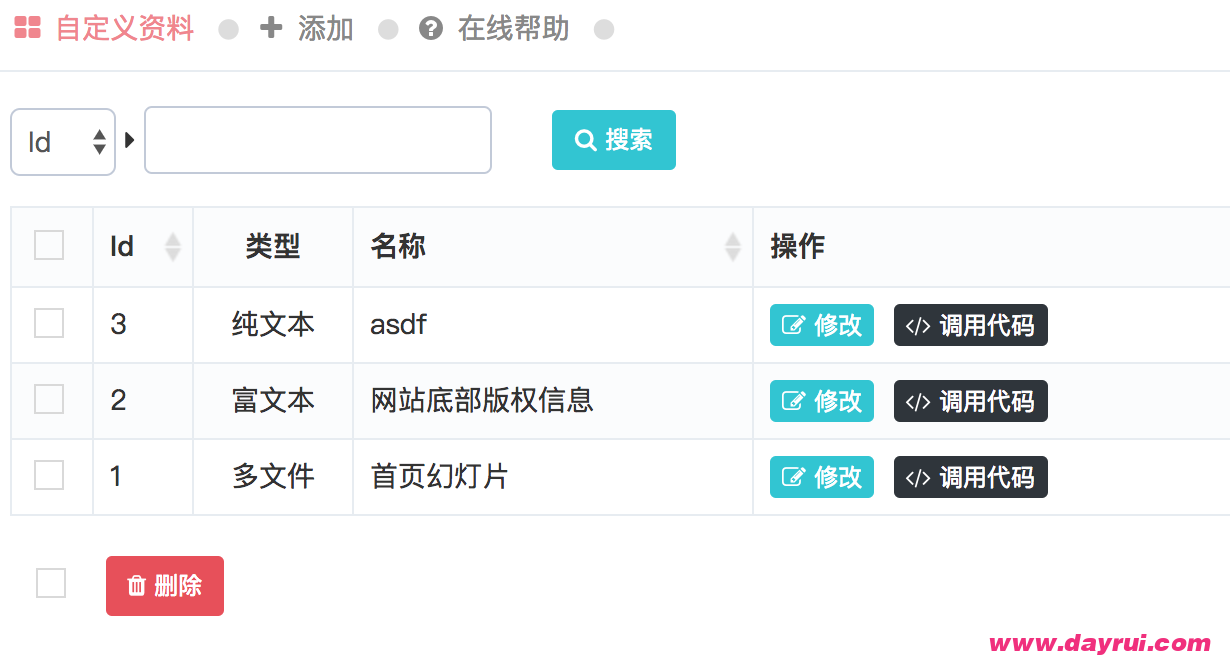Click the plus icon next to 添加
The height and width of the screenshot is (660, 1230).
pos(271,28)
